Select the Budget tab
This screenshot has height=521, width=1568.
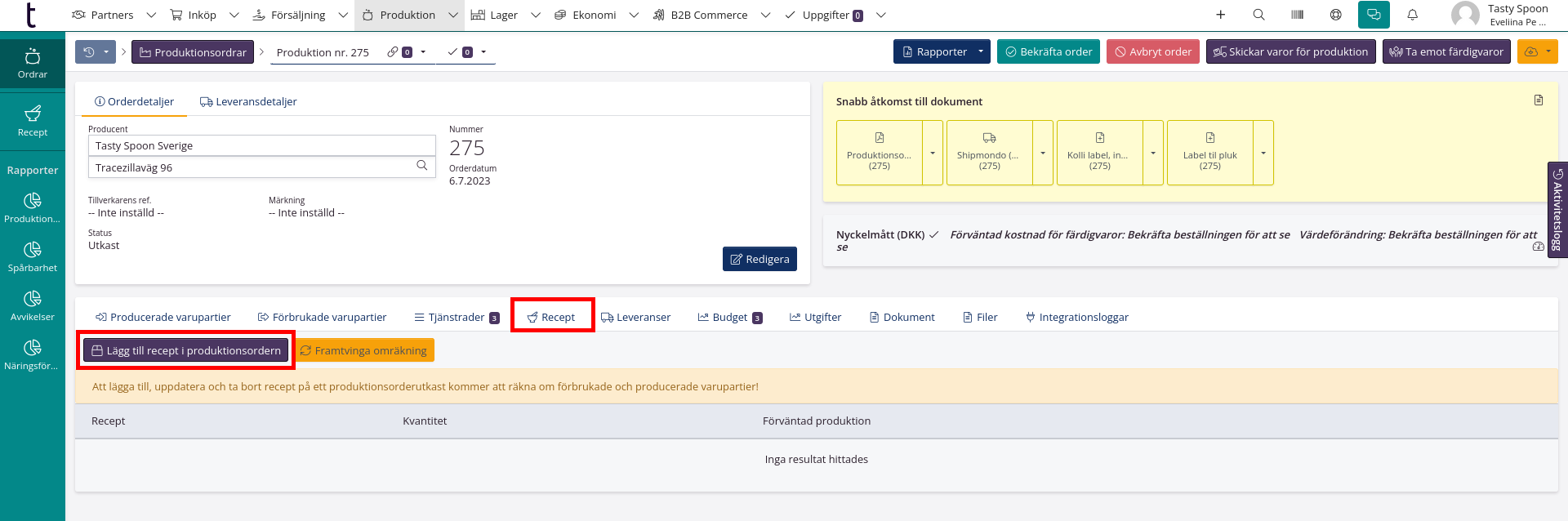(x=729, y=317)
